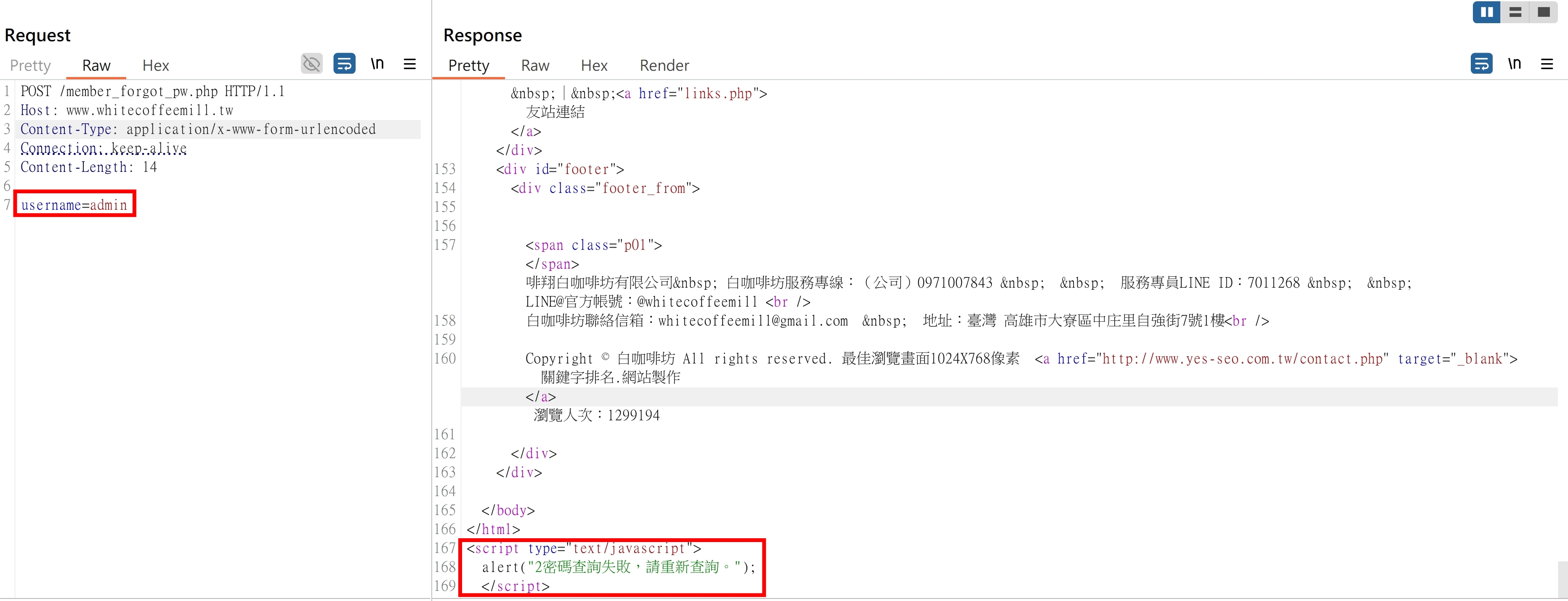Switch to side-by-side split layout
Screen dimensions: 1568x601
[x=1487, y=12]
